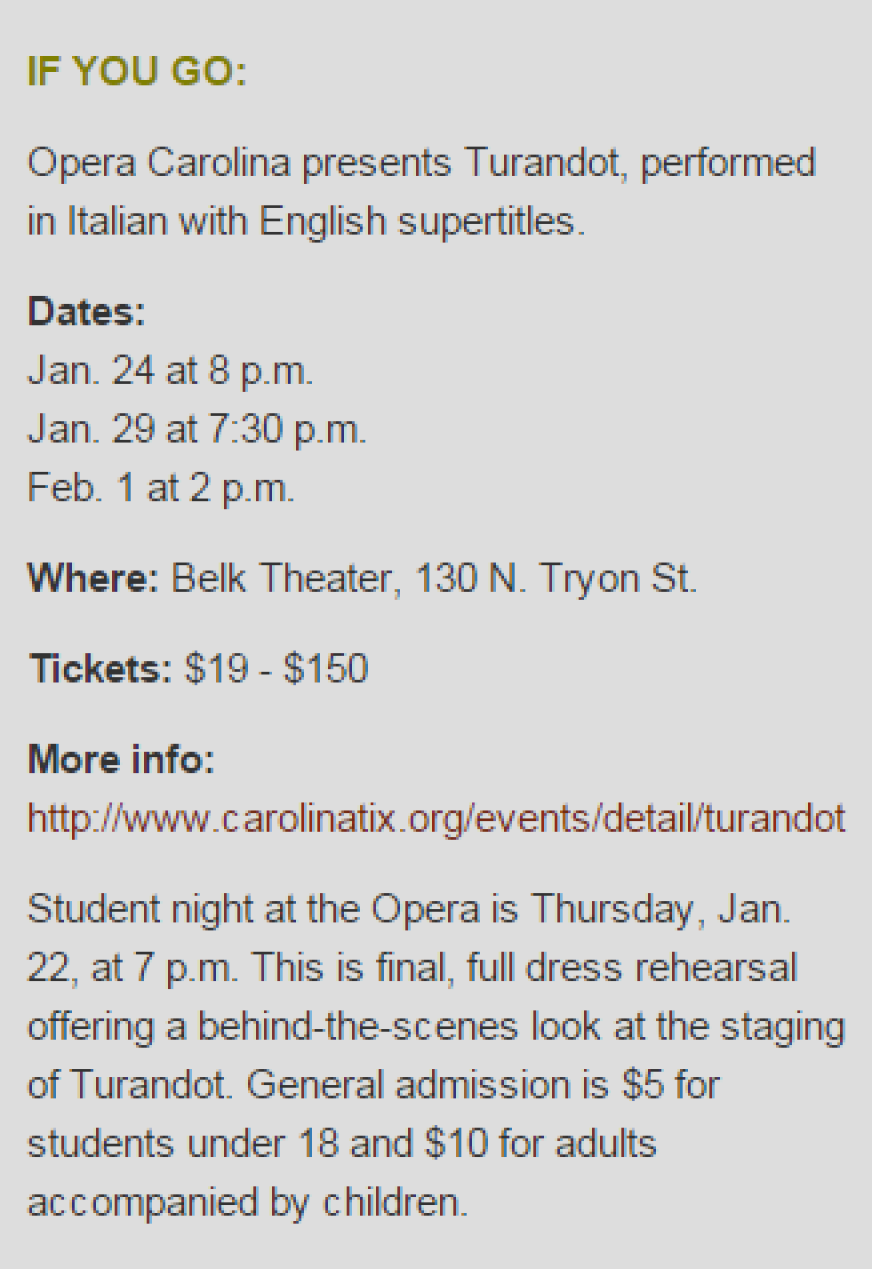The width and height of the screenshot is (880, 1269).
Task: Click 'students under 18 and $10' line
Action: click(x=340, y=1143)
